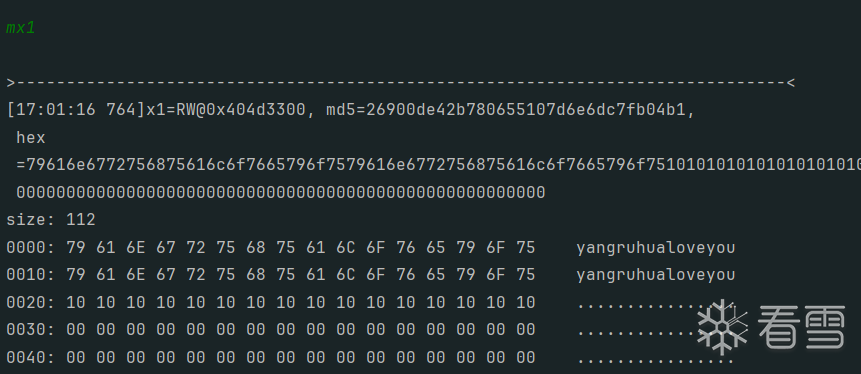
Task: Click the md5 hash value 26900de42b78…
Action: point(526,110)
